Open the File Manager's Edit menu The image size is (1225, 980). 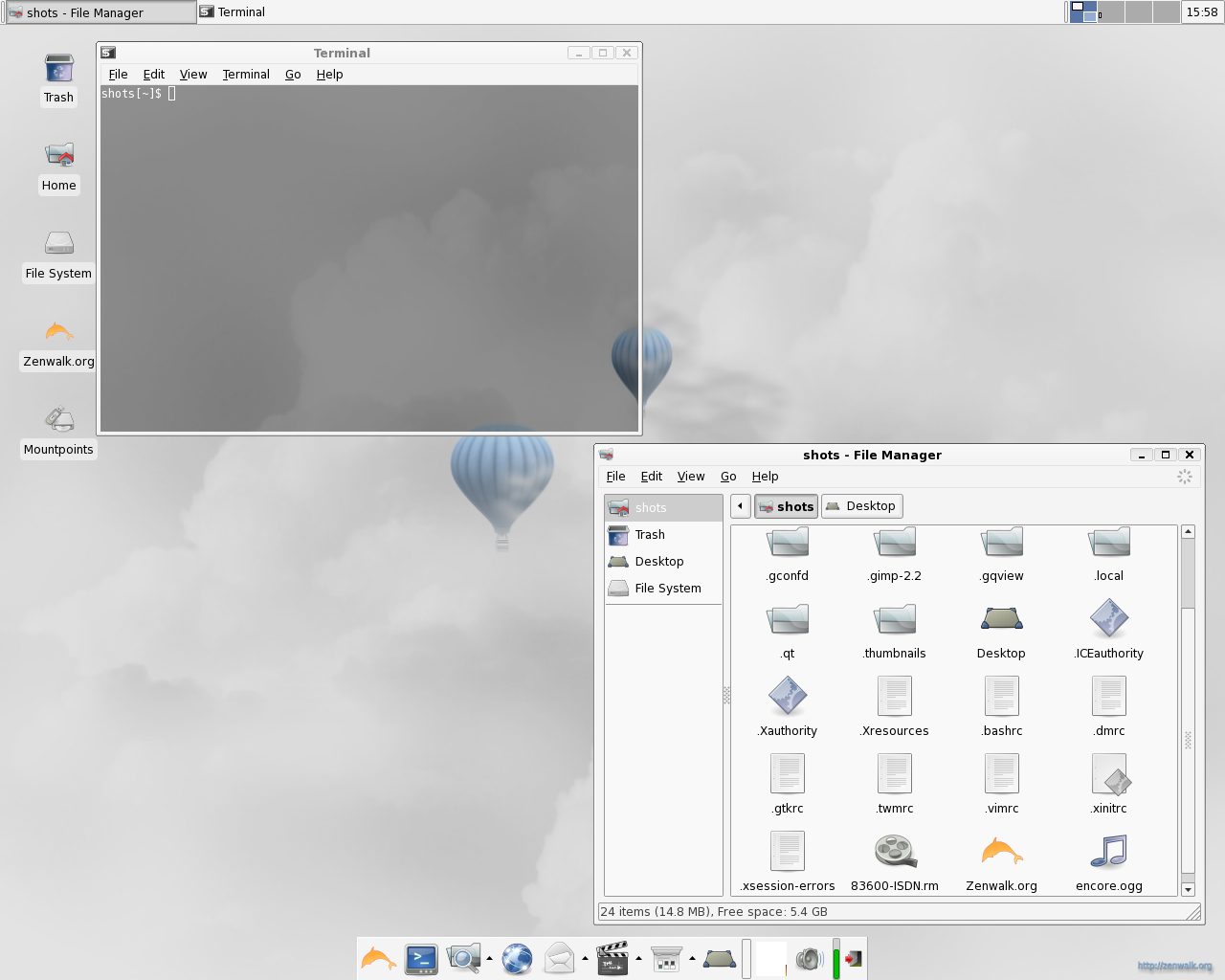(x=652, y=477)
